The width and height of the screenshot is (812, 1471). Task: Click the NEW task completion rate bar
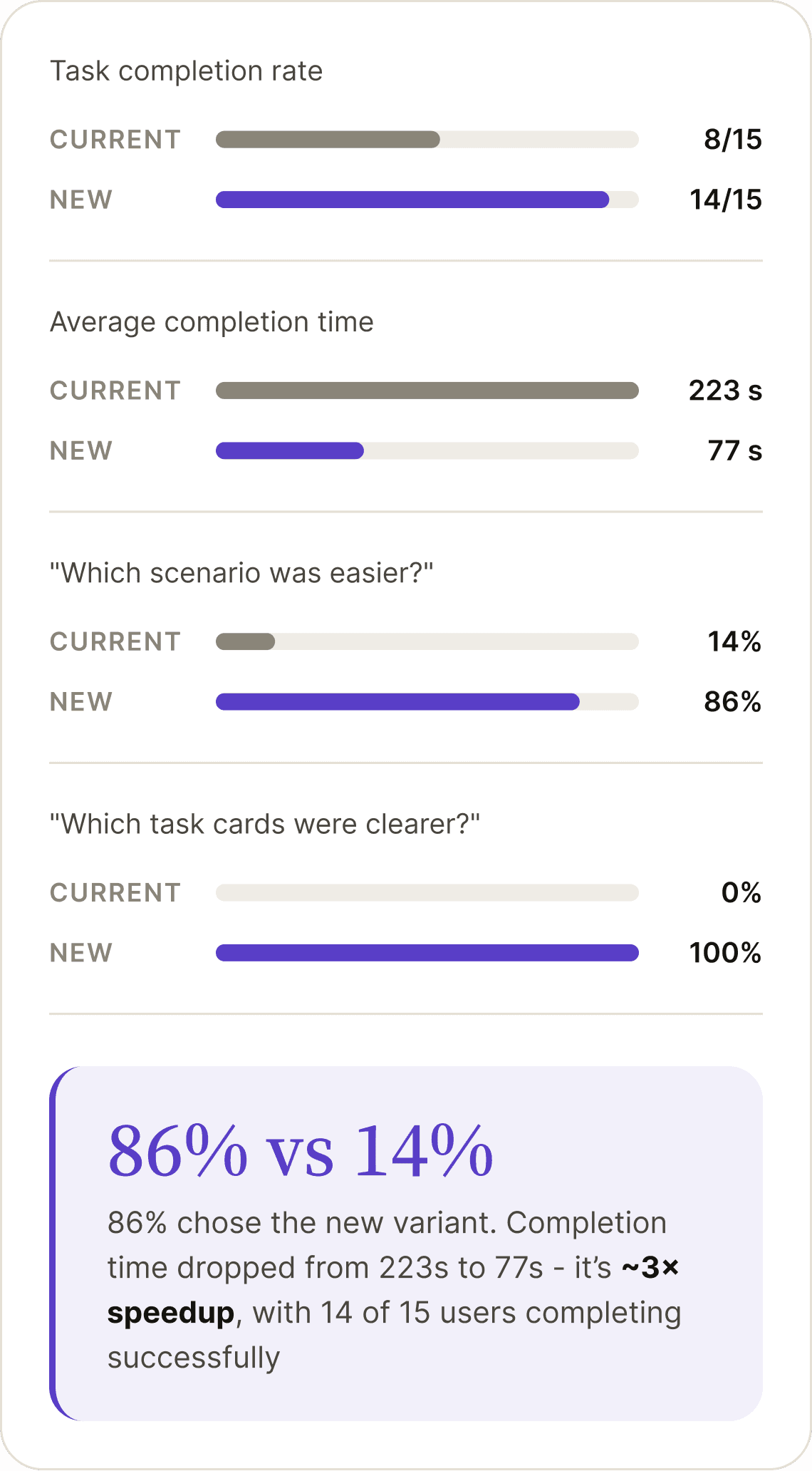click(x=427, y=200)
